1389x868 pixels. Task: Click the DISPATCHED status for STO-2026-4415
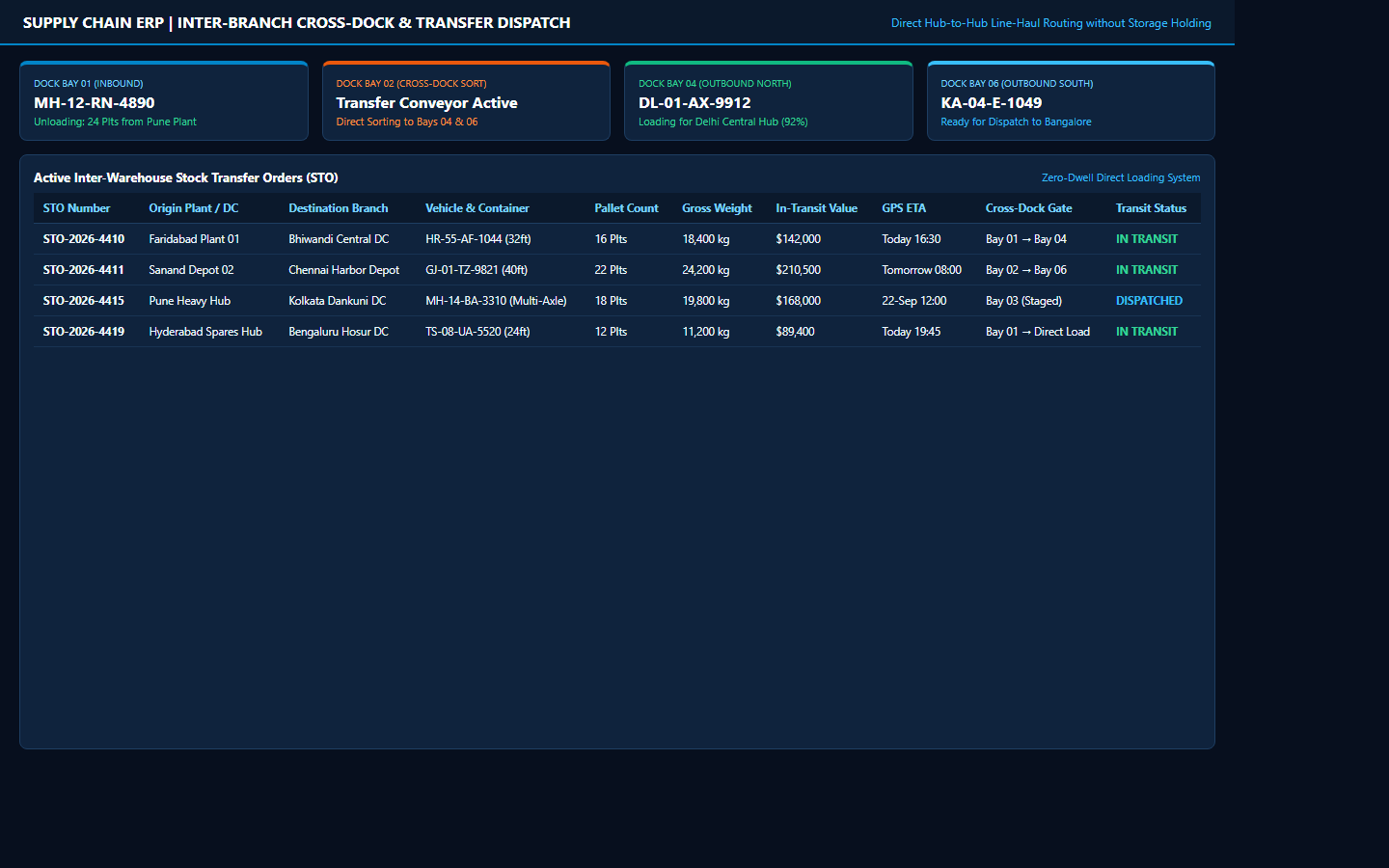click(x=1149, y=301)
